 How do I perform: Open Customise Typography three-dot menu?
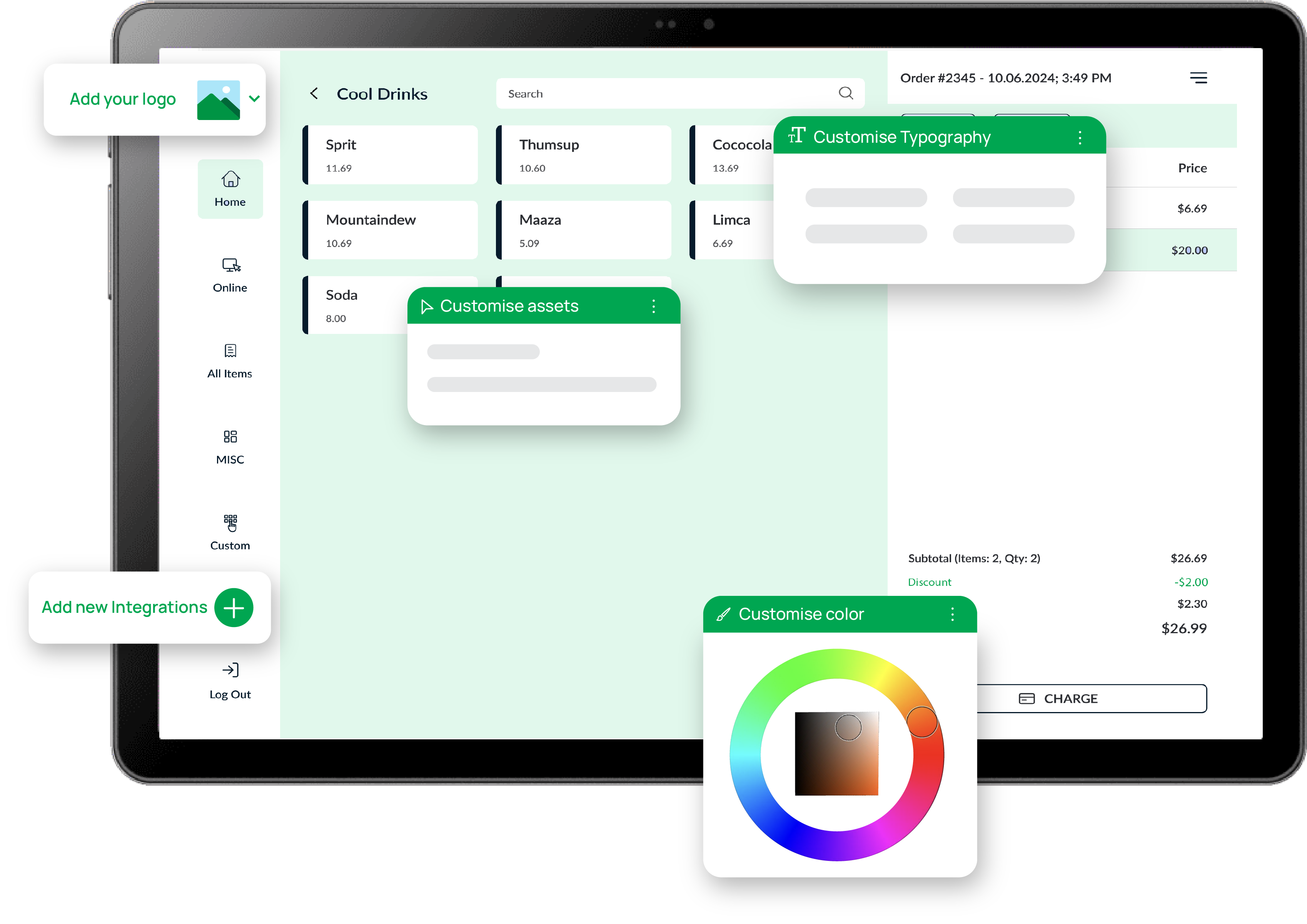[1080, 137]
